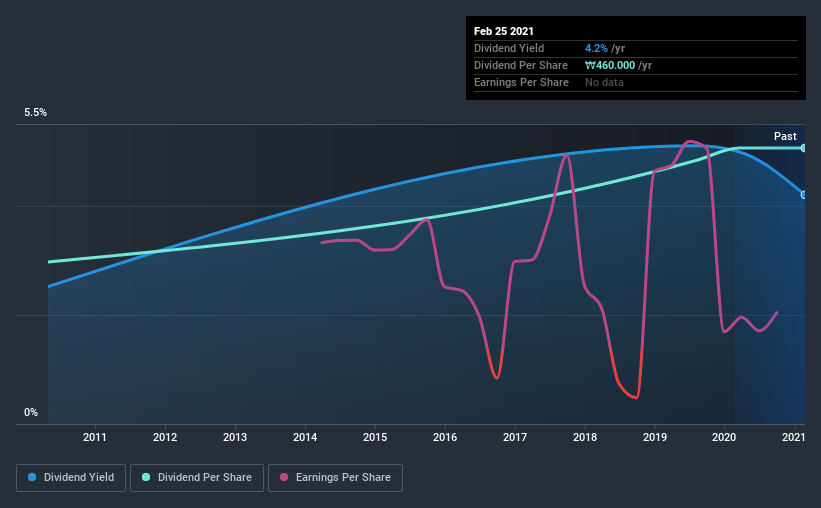Click the 2016 x-axis label

pos(445,437)
